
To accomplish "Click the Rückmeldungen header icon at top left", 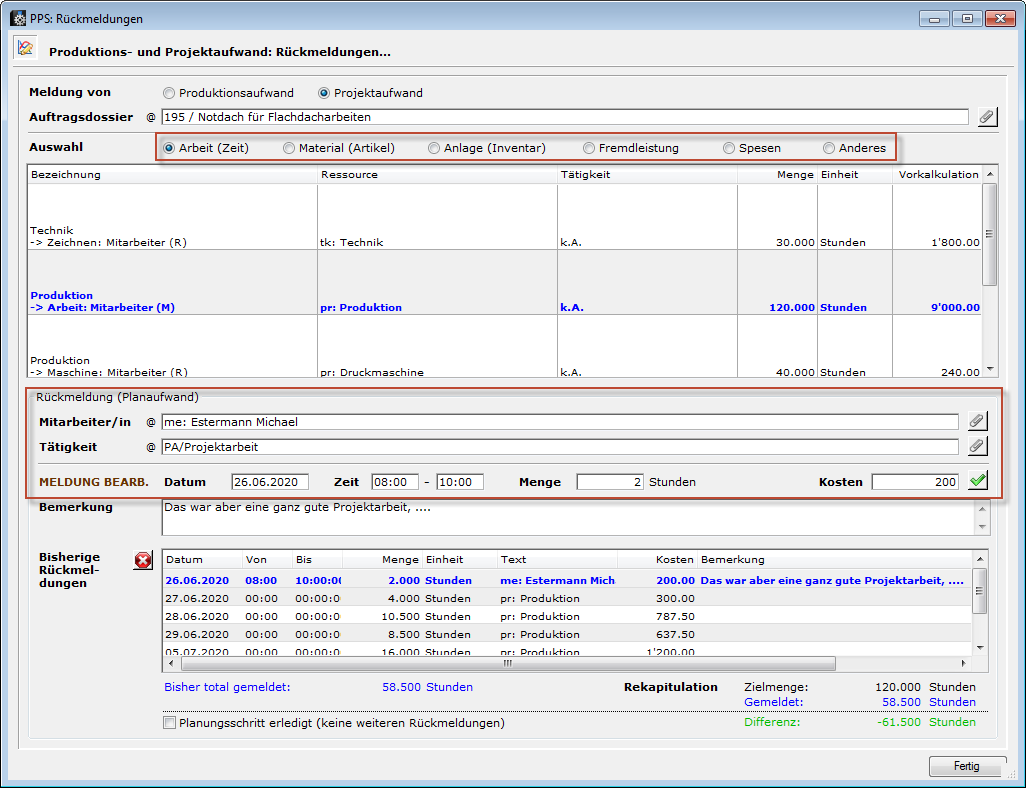I will pos(25,49).
